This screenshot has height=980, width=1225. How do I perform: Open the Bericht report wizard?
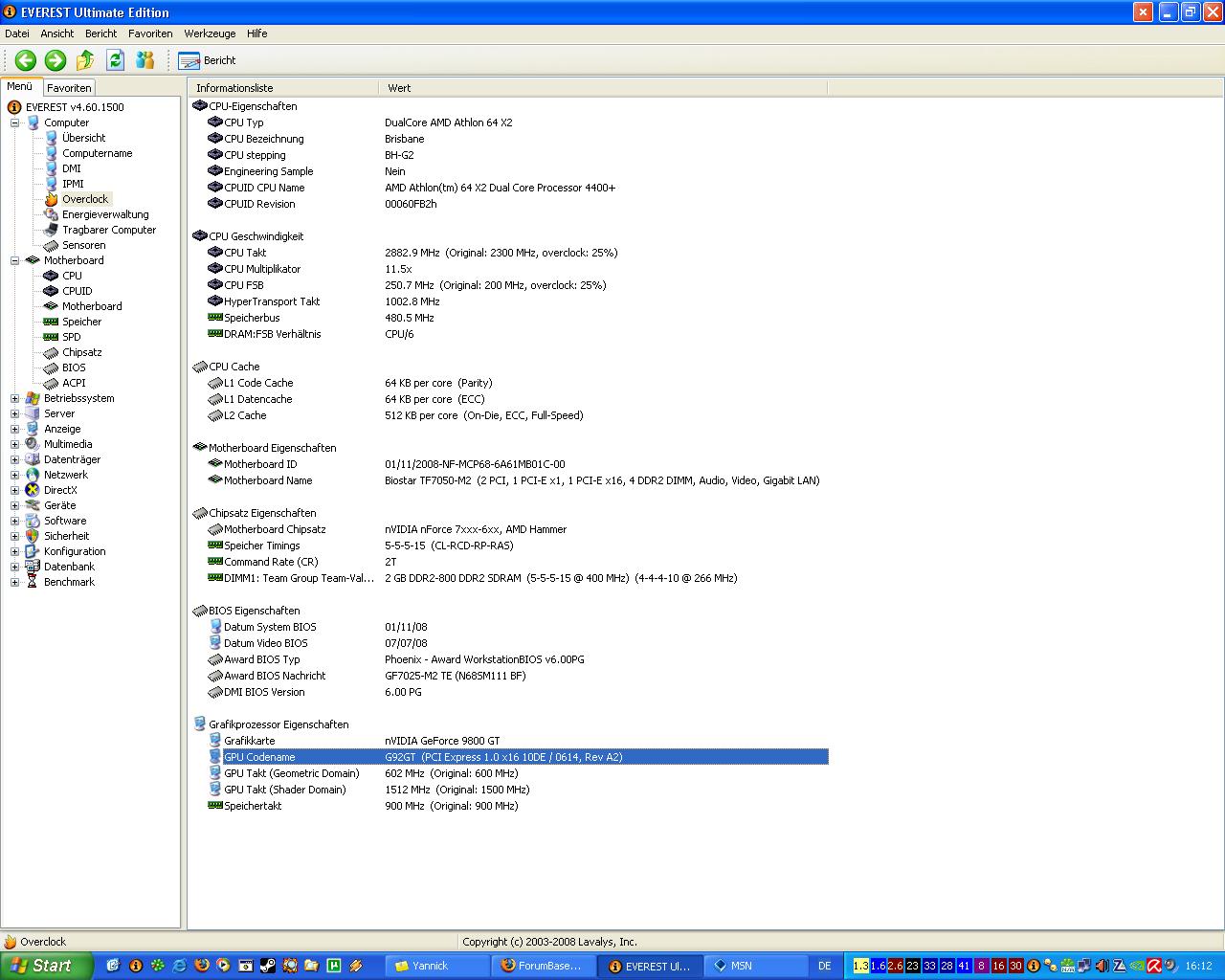(x=208, y=60)
